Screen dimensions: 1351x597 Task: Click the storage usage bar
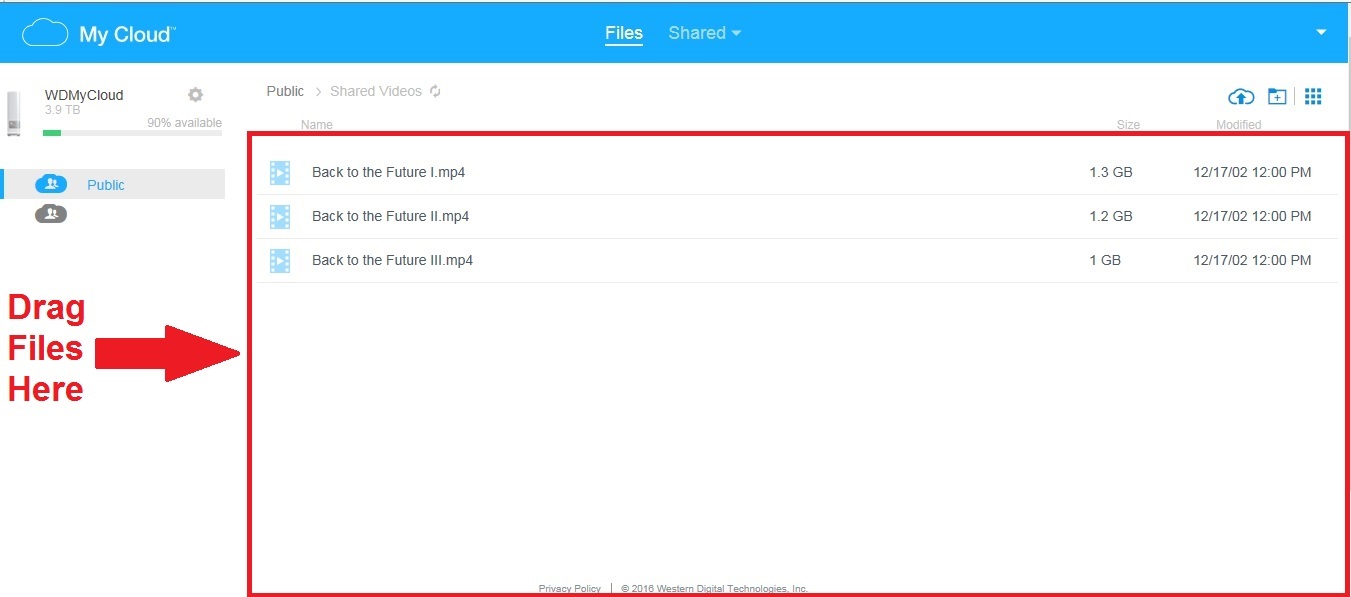pyautogui.click(x=132, y=133)
